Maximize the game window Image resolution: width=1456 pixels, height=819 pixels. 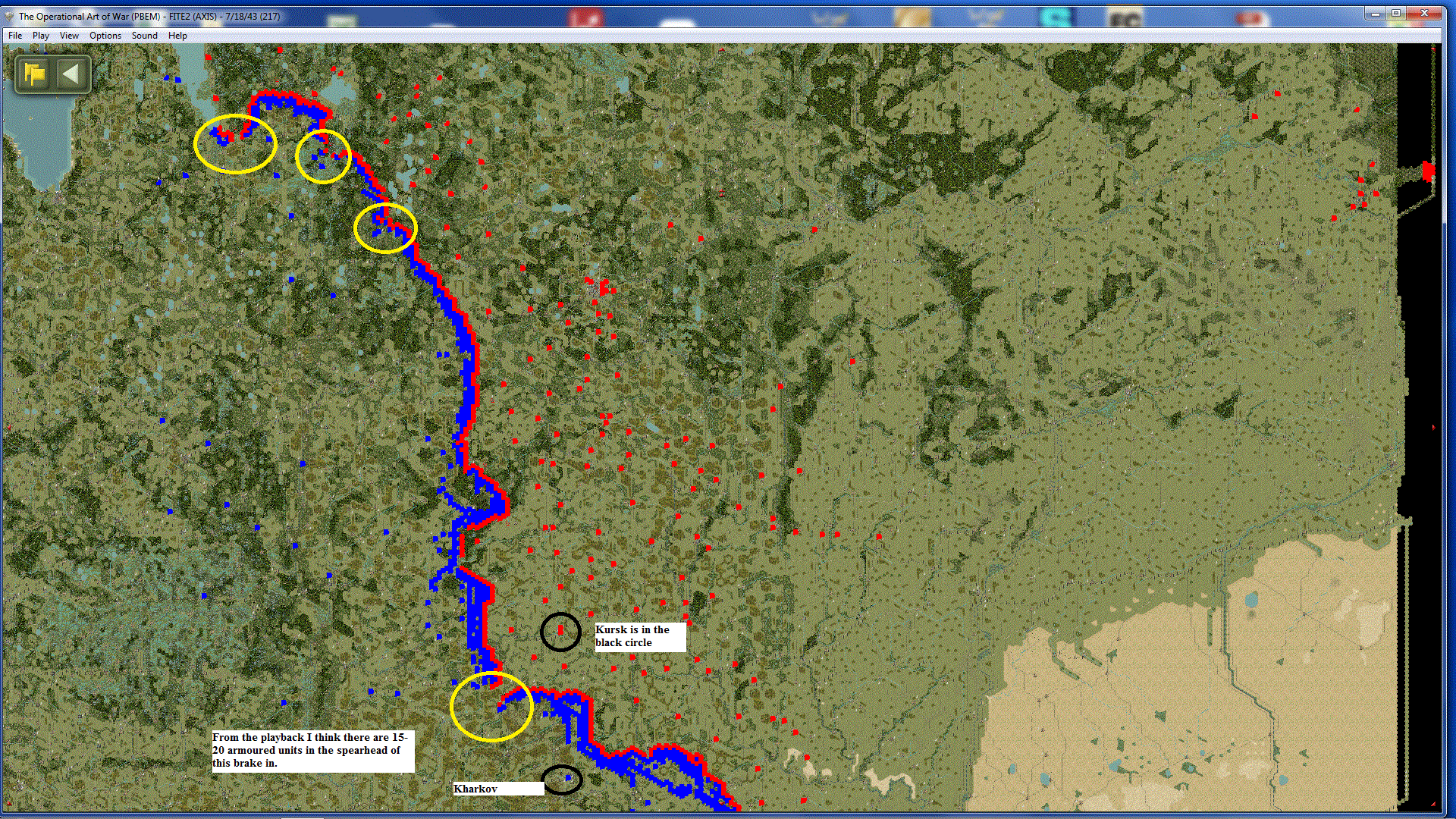click(1396, 14)
